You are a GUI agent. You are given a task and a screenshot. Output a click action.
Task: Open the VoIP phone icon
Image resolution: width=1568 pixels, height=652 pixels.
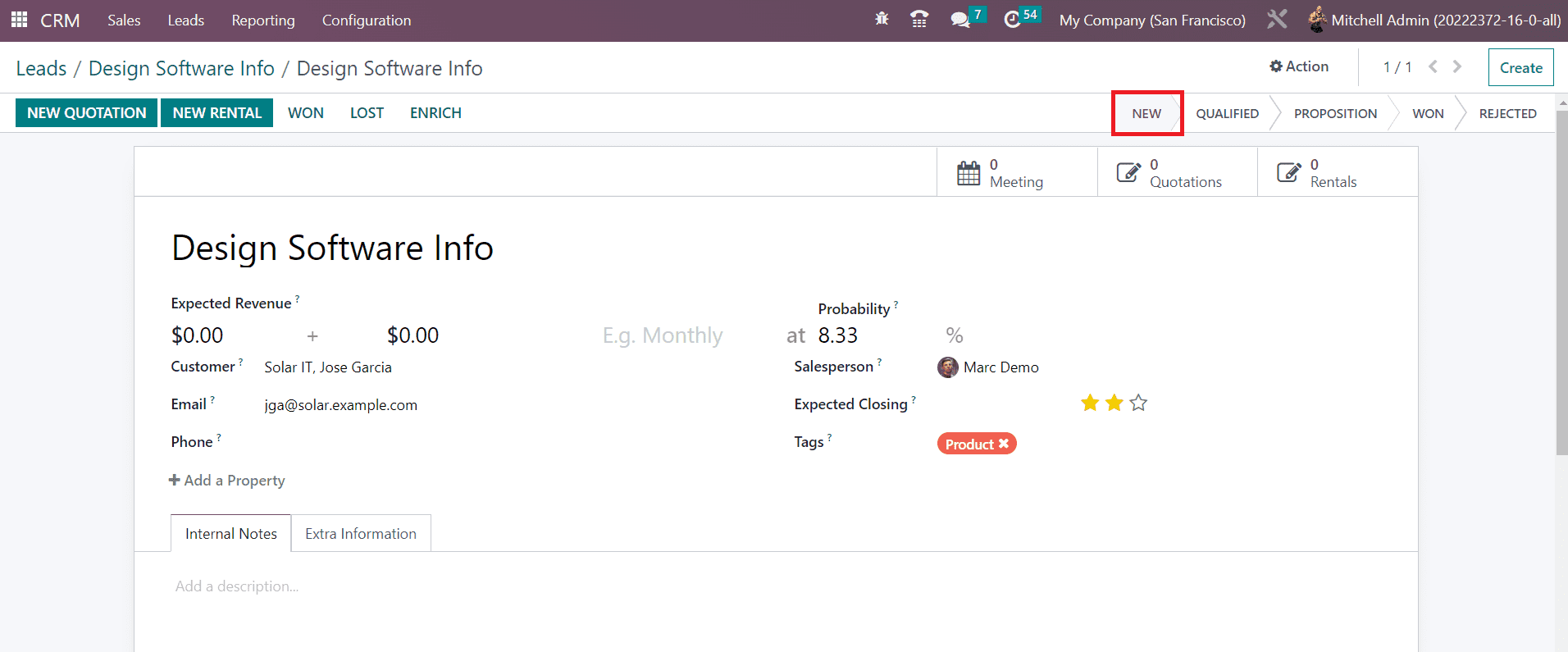click(x=919, y=20)
